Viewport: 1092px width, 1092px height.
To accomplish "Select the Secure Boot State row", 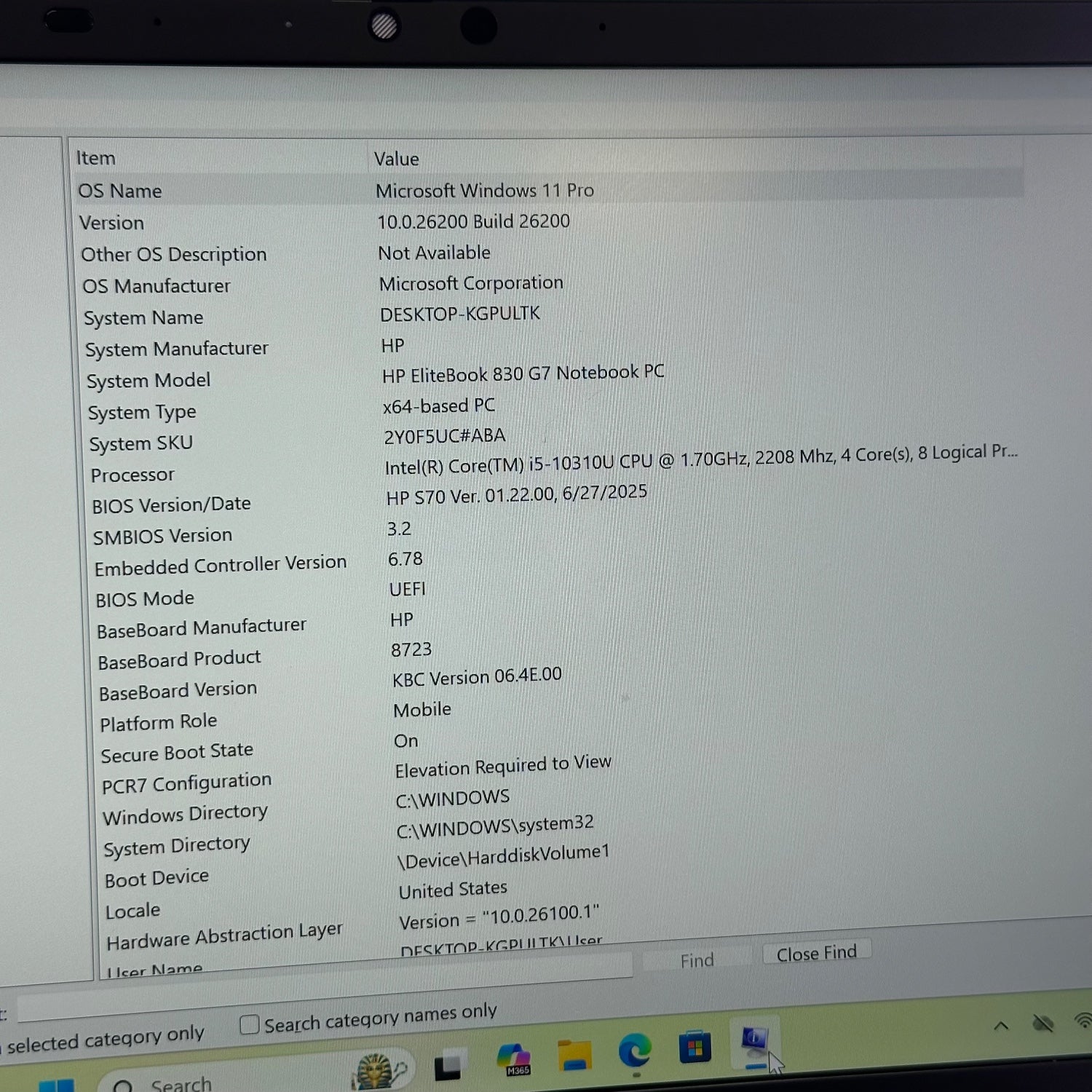I will (177, 753).
